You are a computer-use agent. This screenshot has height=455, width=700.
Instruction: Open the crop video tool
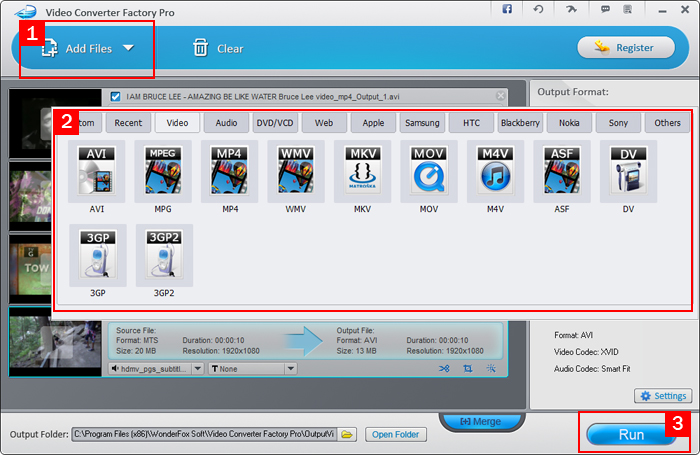[467, 368]
